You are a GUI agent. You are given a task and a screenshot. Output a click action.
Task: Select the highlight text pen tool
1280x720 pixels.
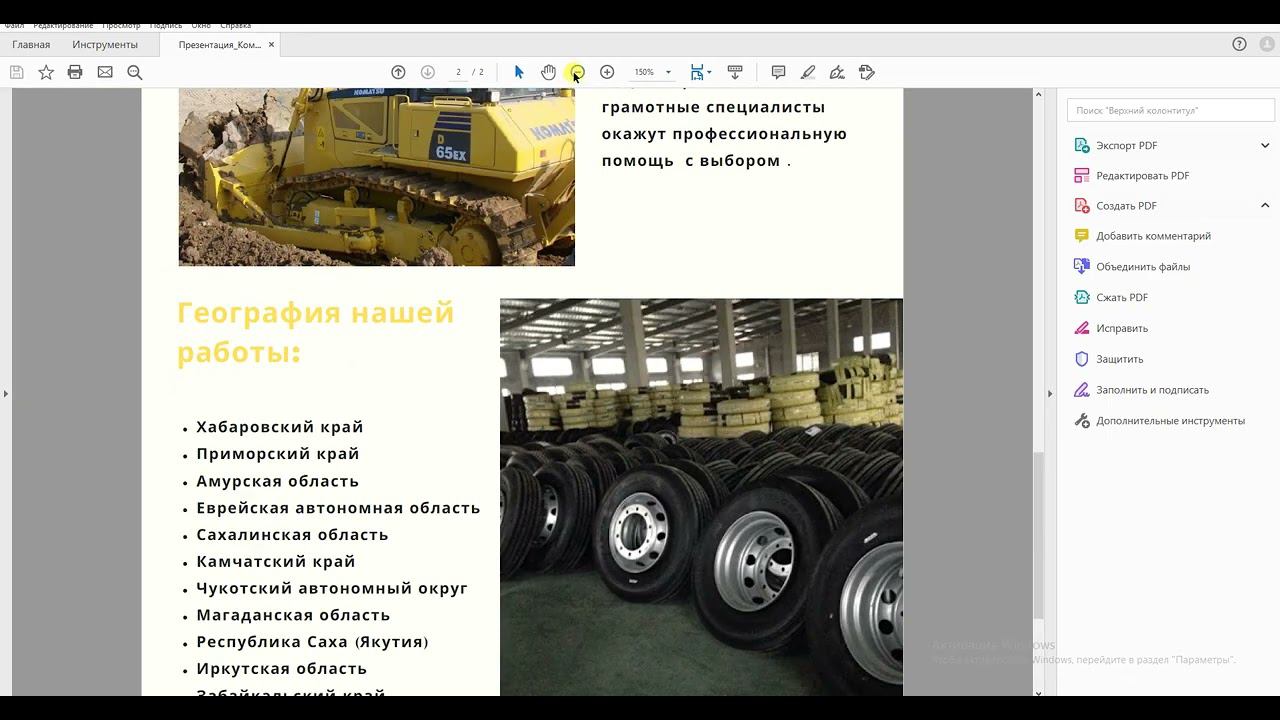[x=808, y=72]
